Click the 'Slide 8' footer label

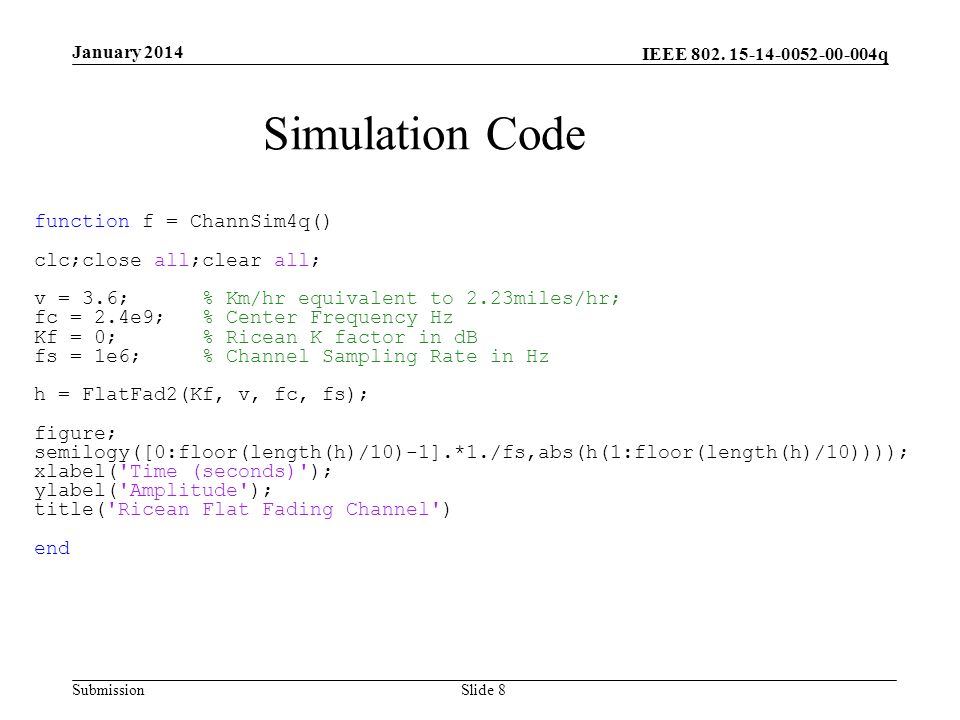click(x=483, y=690)
